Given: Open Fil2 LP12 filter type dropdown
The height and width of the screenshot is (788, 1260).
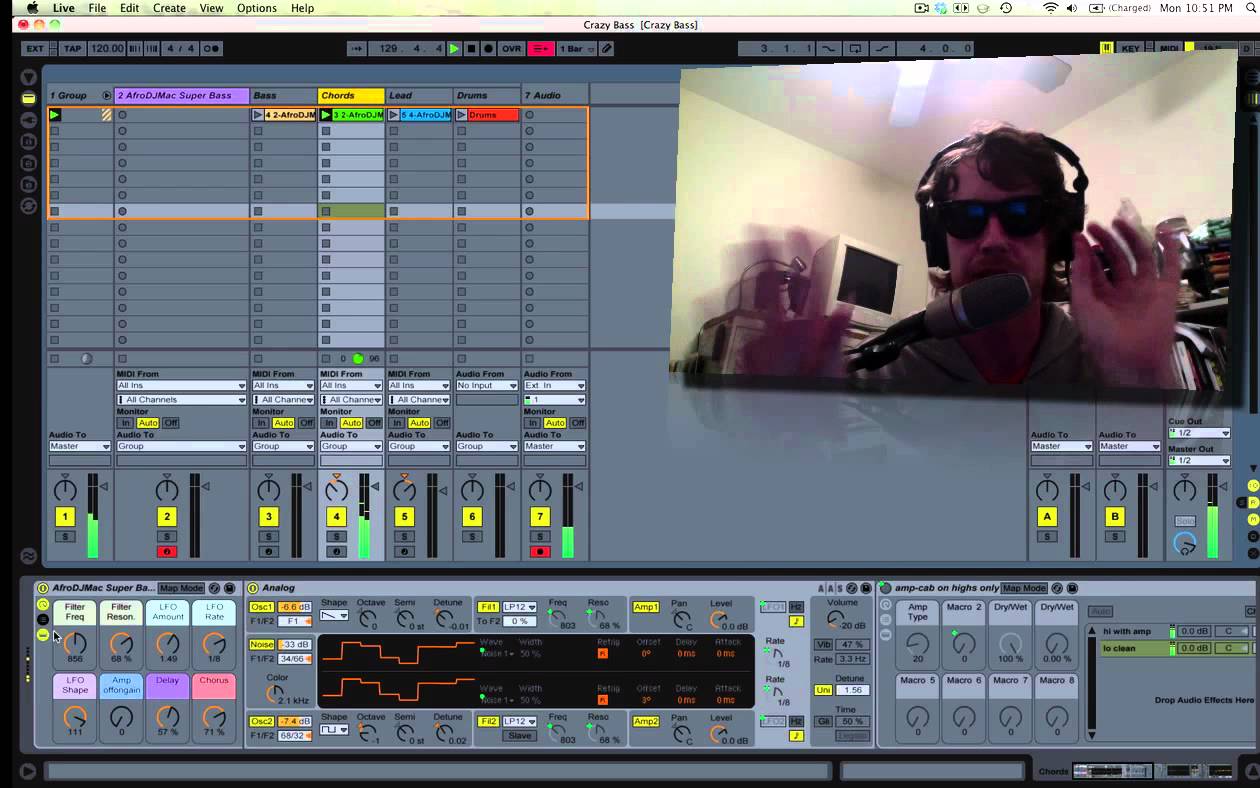Looking at the screenshot, I should click(x=520, y=721).
